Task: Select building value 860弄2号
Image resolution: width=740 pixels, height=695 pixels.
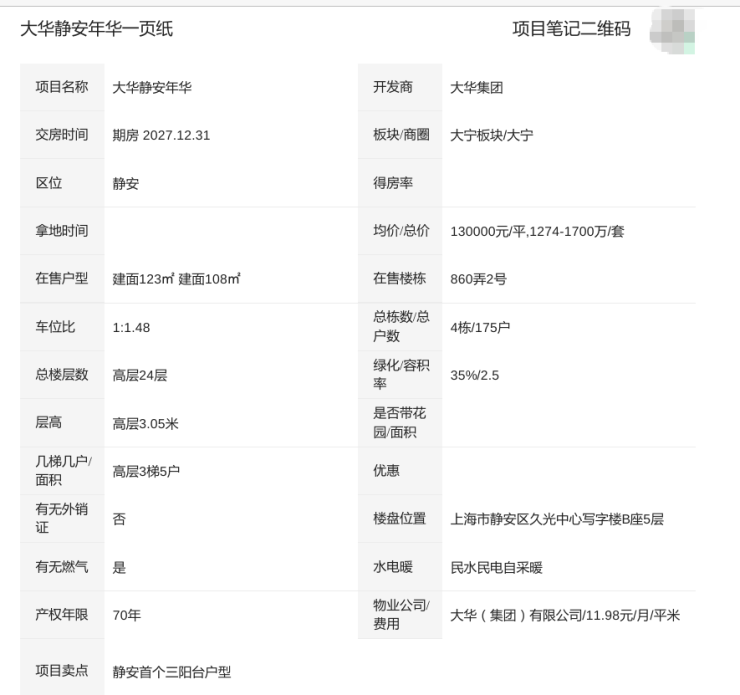Action: pos(478,279)
